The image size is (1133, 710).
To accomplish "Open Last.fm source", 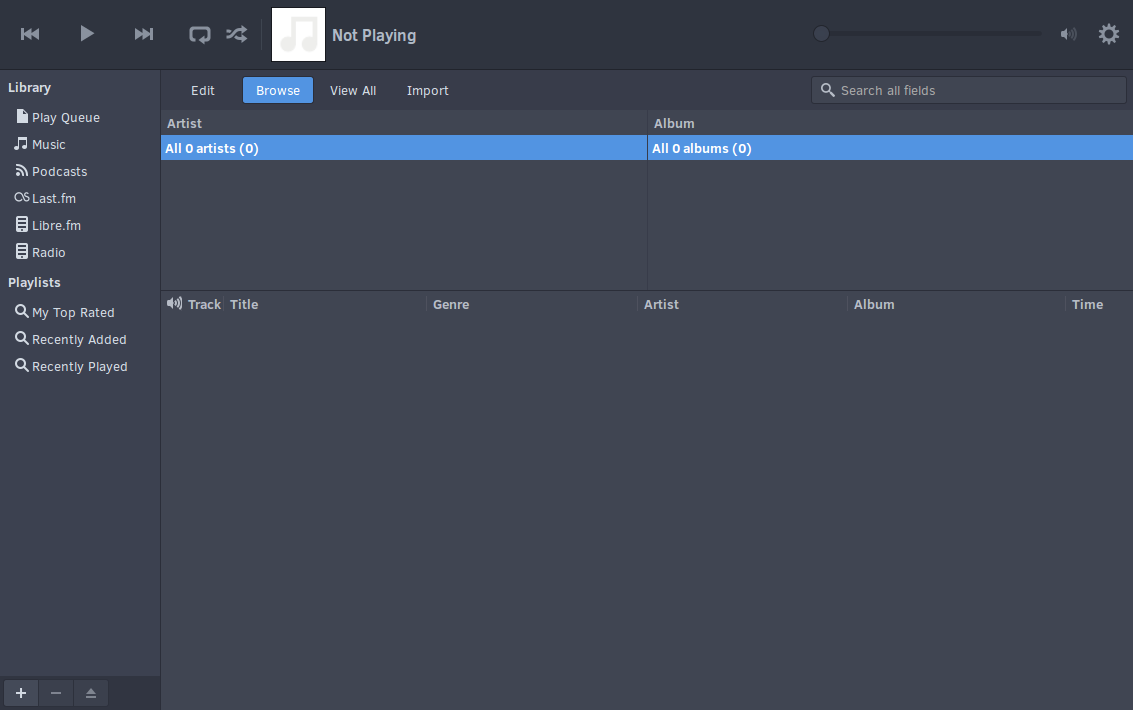I will (x=53, y=198).
